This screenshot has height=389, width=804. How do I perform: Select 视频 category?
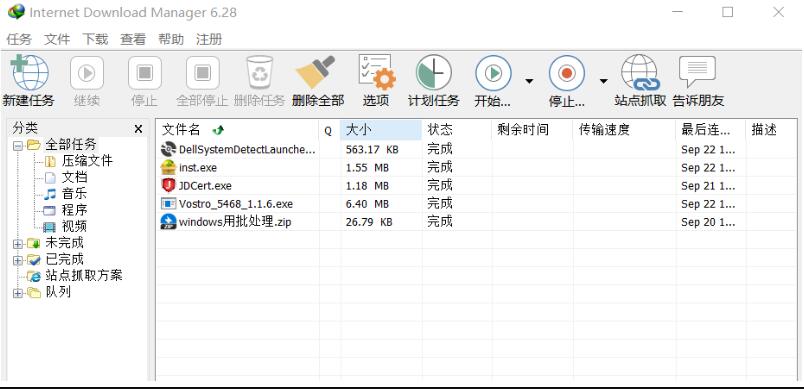click(74, 227)
